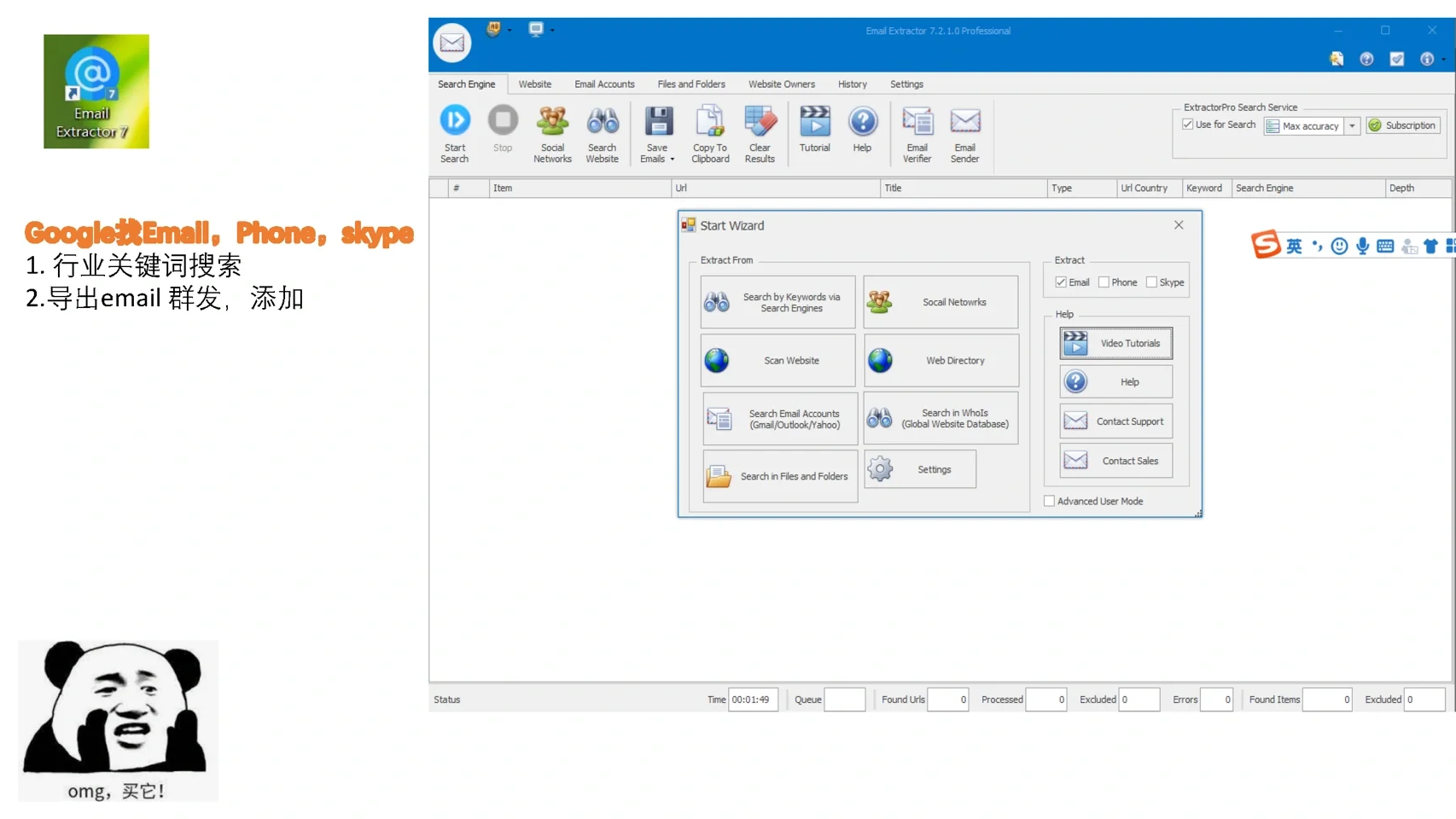Click the Sogou microphone voice icon
The height and width of the screenshot is (819, 1456).
coord(1363,246)
